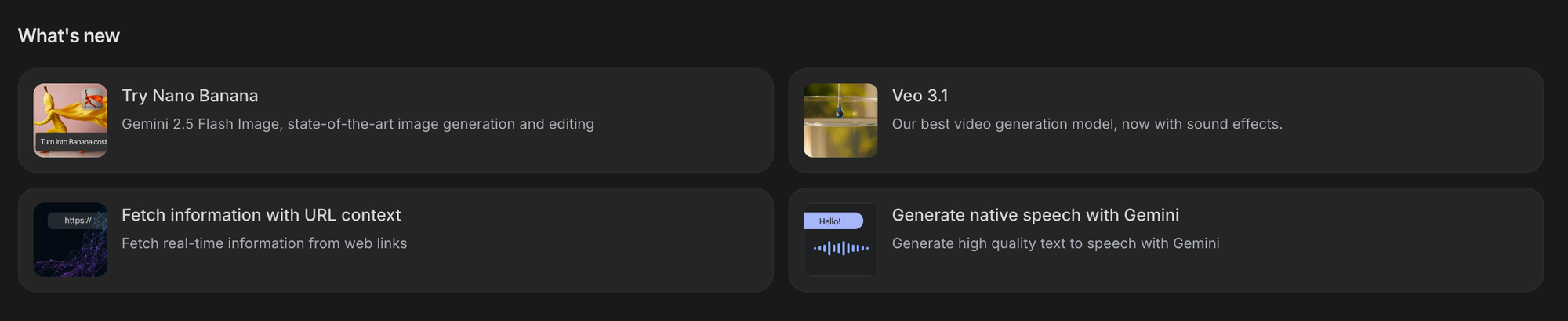Click empty space right of speech card description

pyautogui.click(x=1380, y=243)
